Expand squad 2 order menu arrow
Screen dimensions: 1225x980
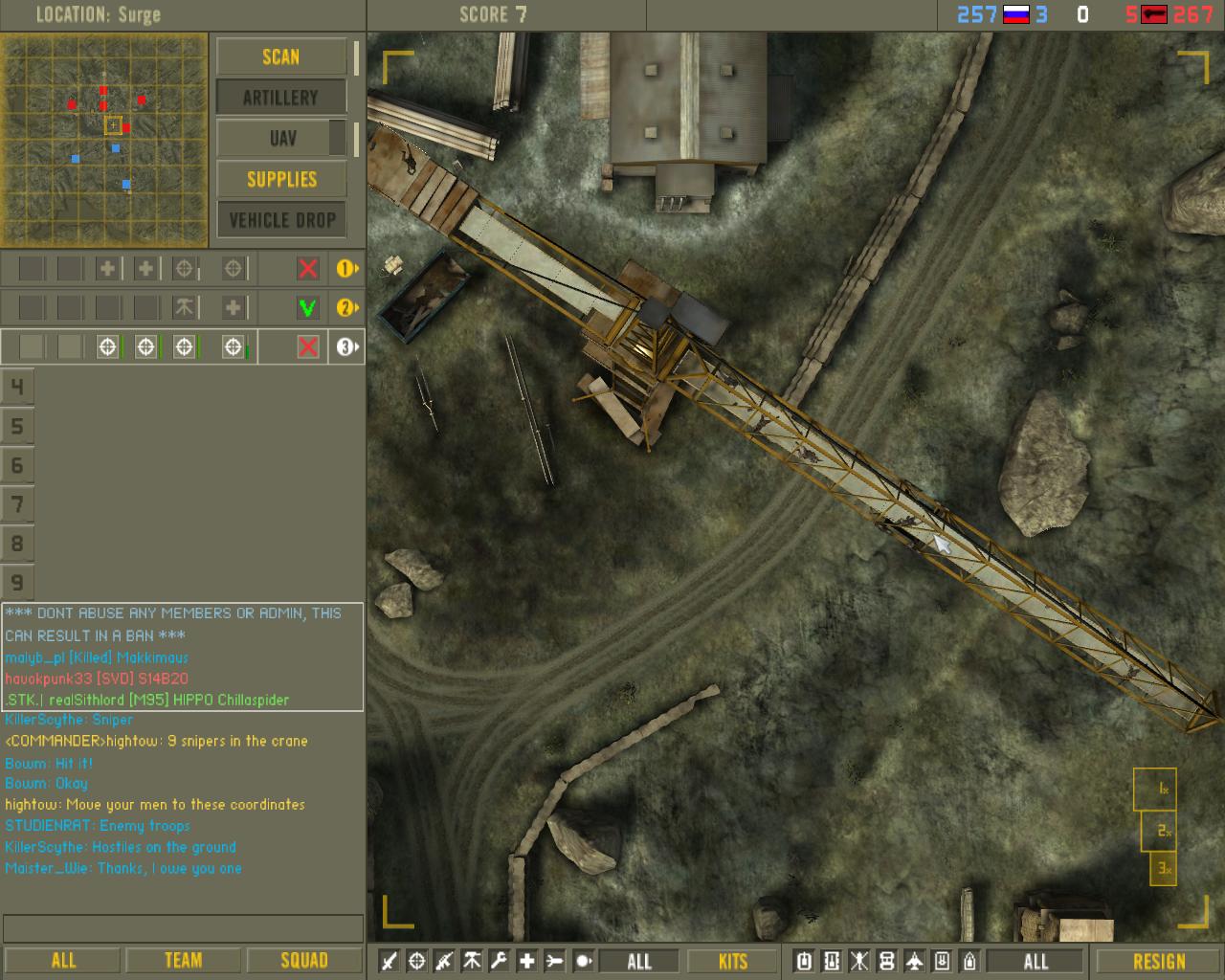pyautogui.click(x=347, y=307)
